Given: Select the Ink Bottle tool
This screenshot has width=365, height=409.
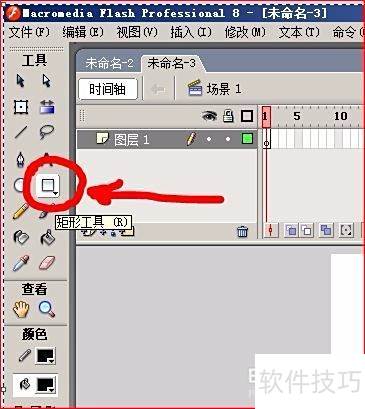Looking at the screenshot, I should pos(21,237).
